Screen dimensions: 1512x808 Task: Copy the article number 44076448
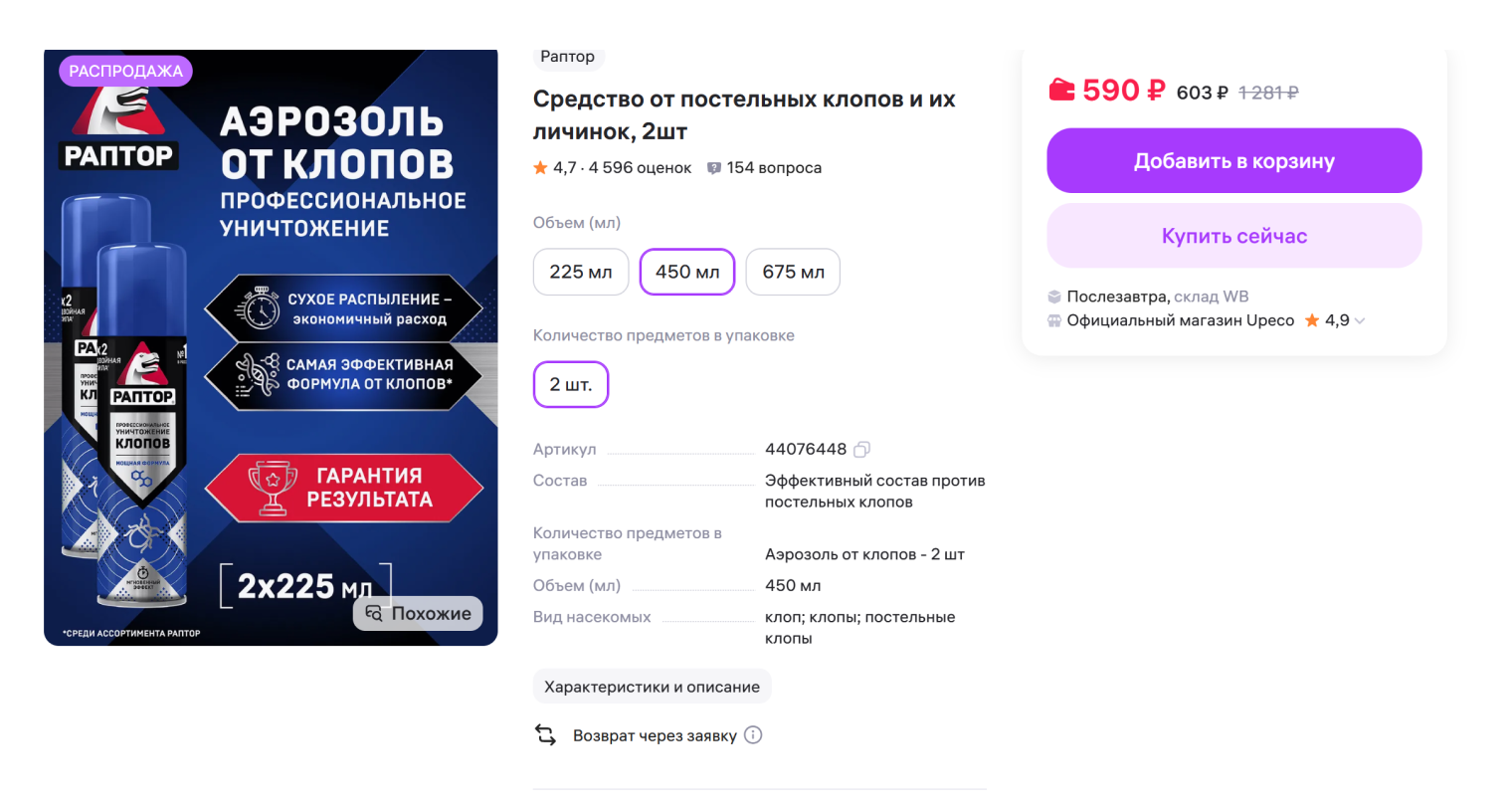861,449
